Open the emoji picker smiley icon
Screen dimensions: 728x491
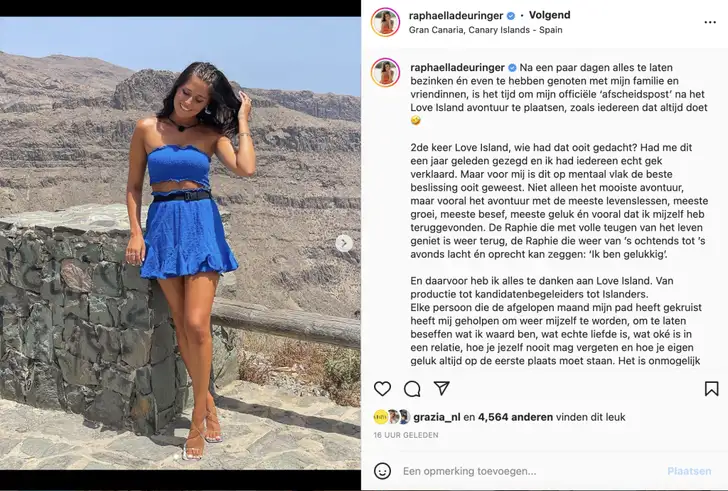coord(382,471)
